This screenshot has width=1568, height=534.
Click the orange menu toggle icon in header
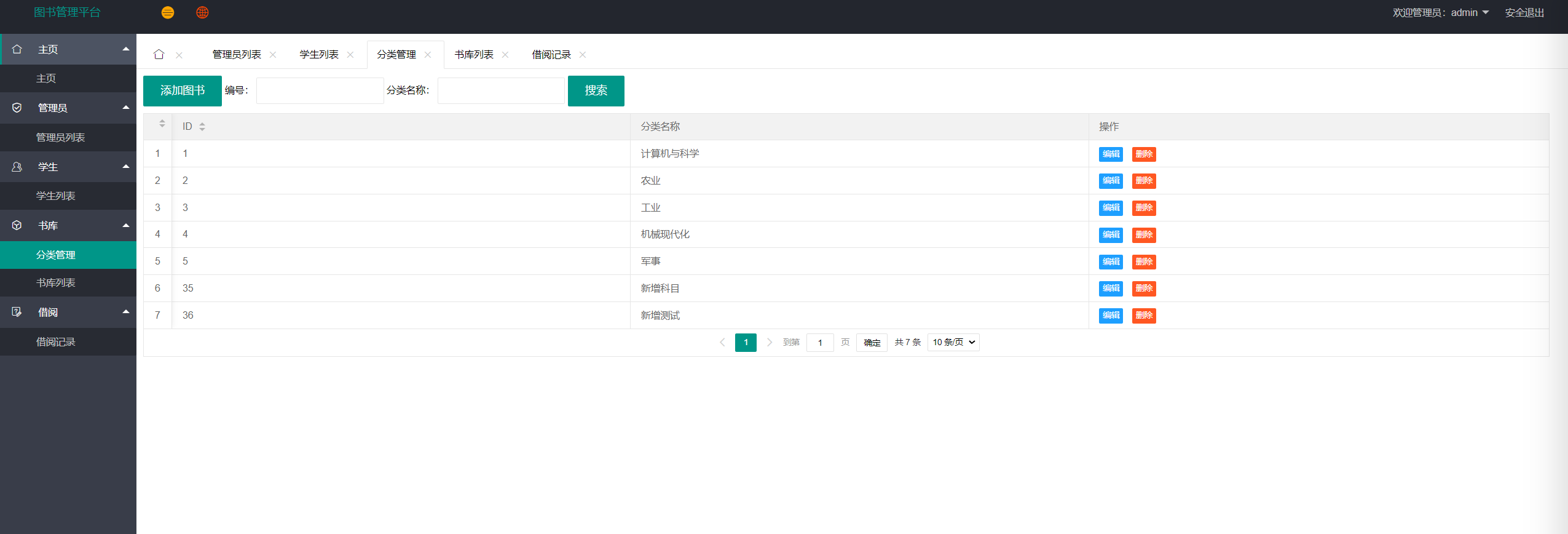[x=167, y=12]
